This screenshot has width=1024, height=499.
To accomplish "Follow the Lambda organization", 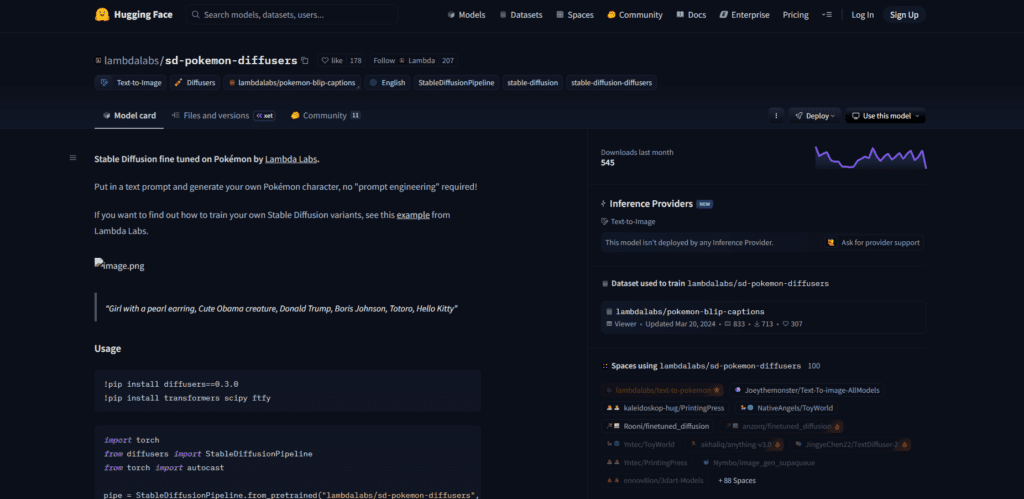I will click(404, 60).
